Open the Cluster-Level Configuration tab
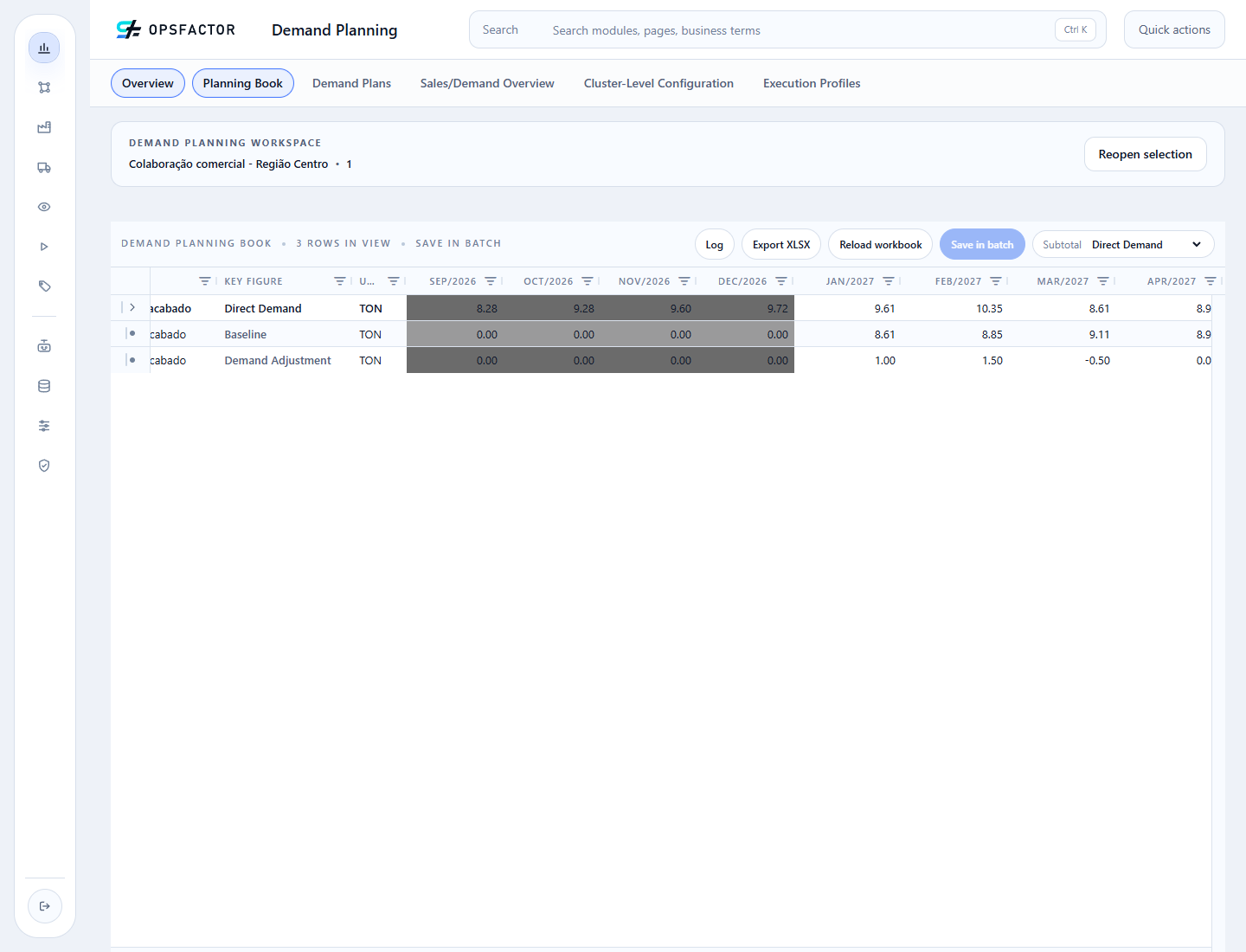Image resolution: width=1246 pixels, height=952 pixels. [658, 83]
